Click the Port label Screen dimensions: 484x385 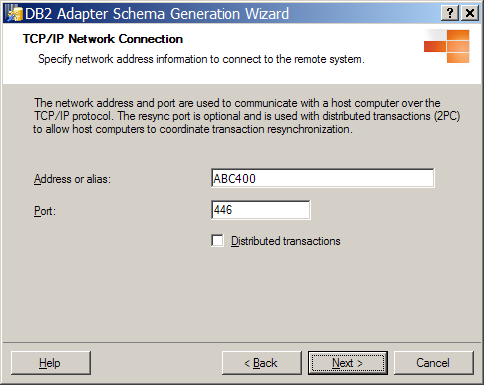click(45, 211)
